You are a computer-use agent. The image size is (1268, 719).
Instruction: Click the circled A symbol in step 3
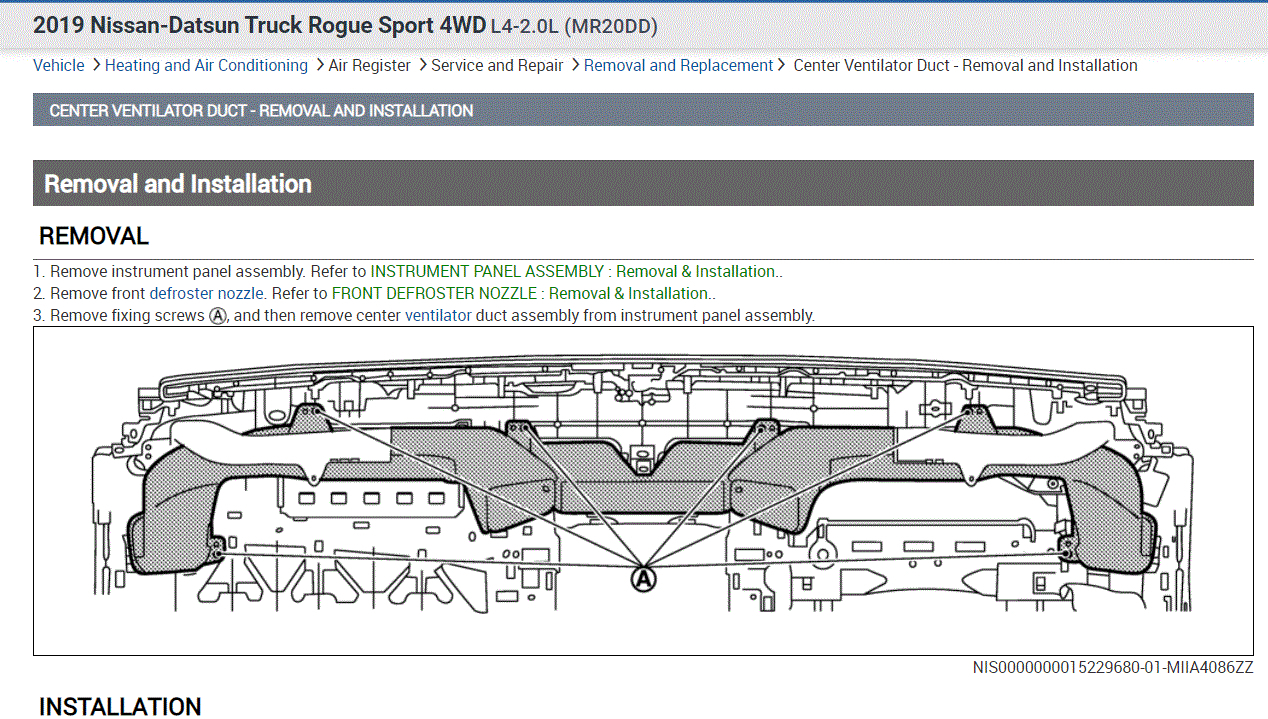coord(218,315)
